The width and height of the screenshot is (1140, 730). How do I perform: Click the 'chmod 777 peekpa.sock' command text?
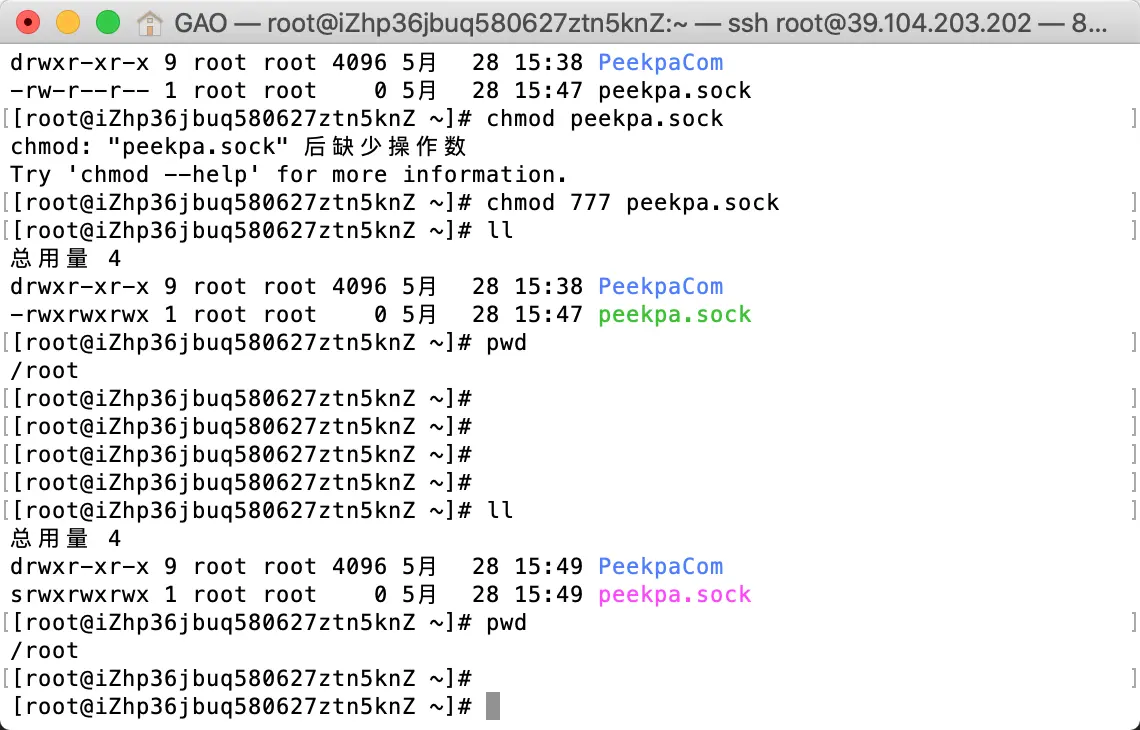pos(633,202)
